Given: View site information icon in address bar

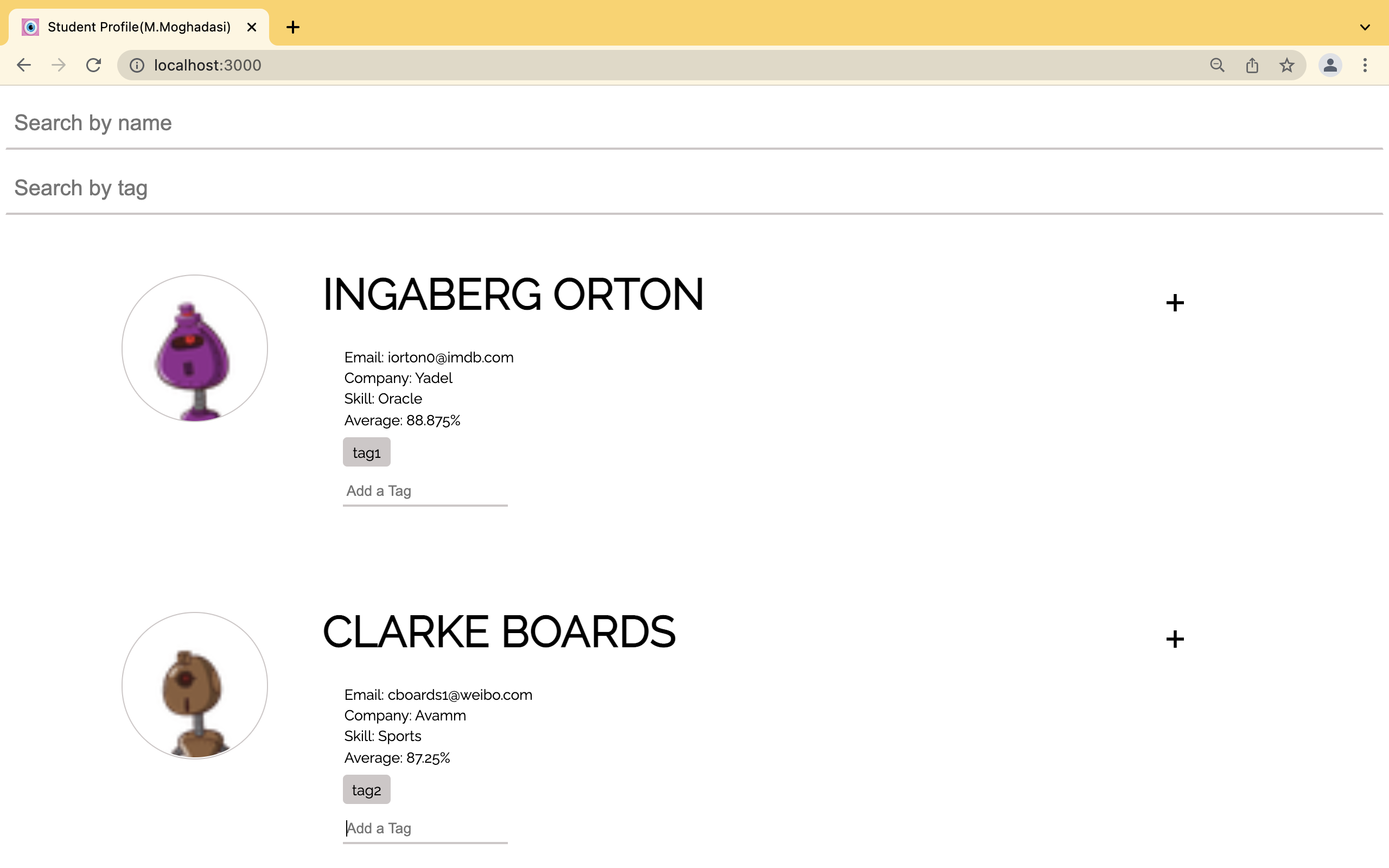Looking at the screenshot, I should click(137, 66).
